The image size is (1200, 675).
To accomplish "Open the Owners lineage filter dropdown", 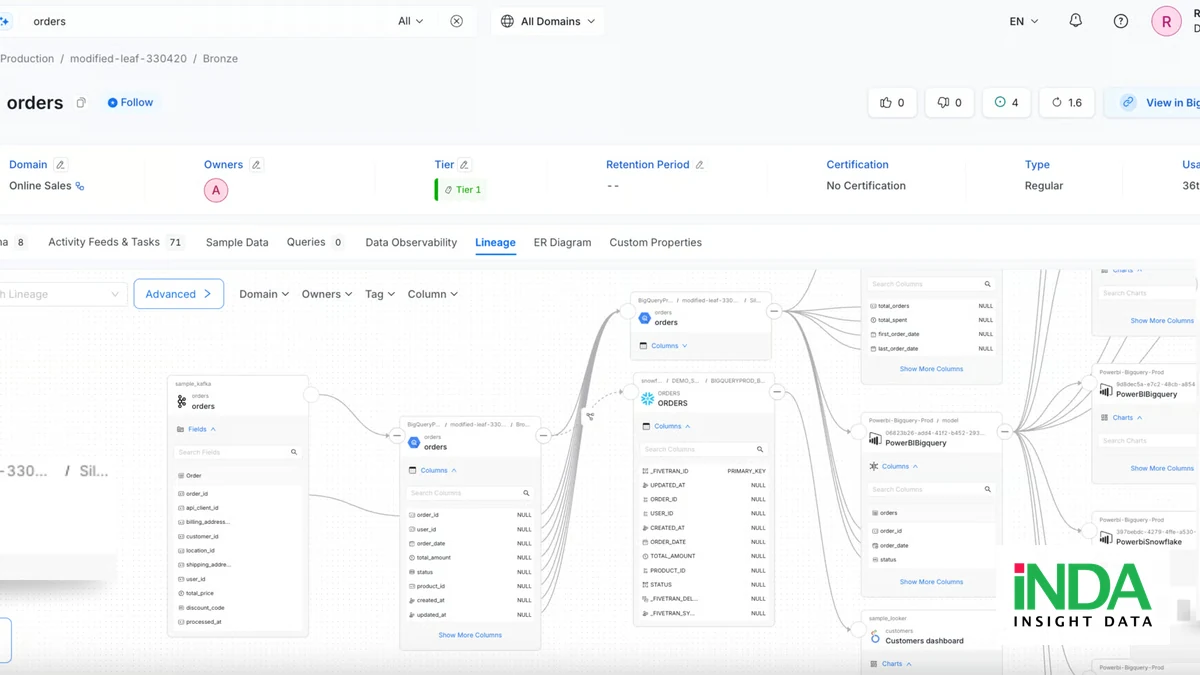I will tap(327, 294).
